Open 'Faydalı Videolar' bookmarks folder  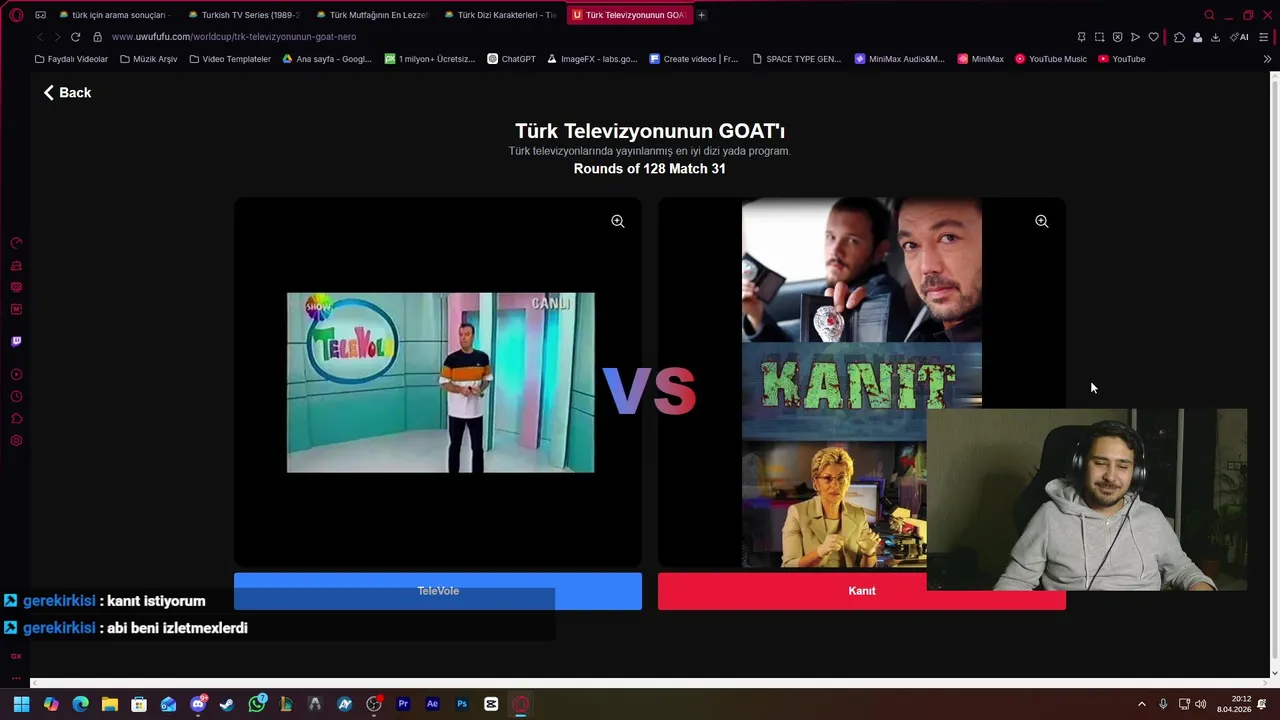coord(71,59)
